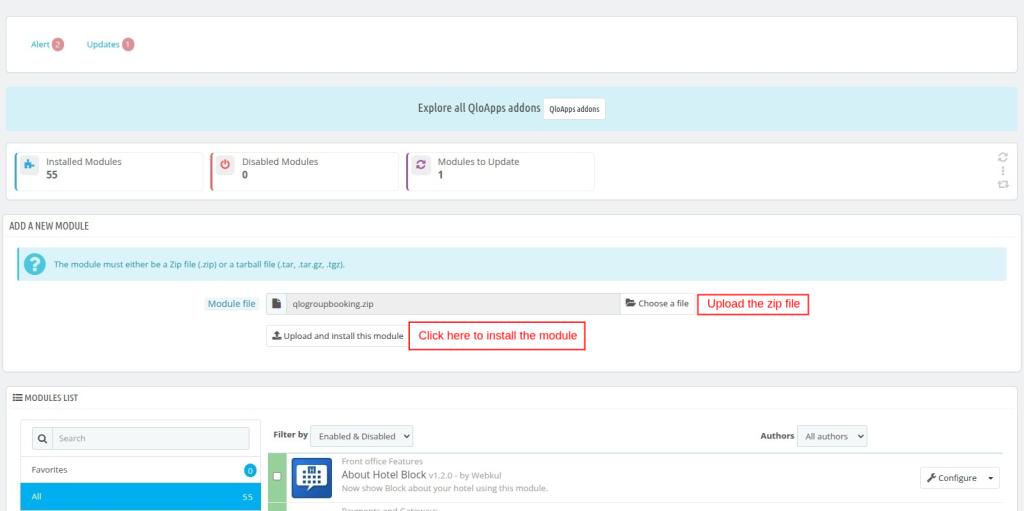Click the blue question mark help icon
This screenshot has width=1024, height=511.
(35, 264)
